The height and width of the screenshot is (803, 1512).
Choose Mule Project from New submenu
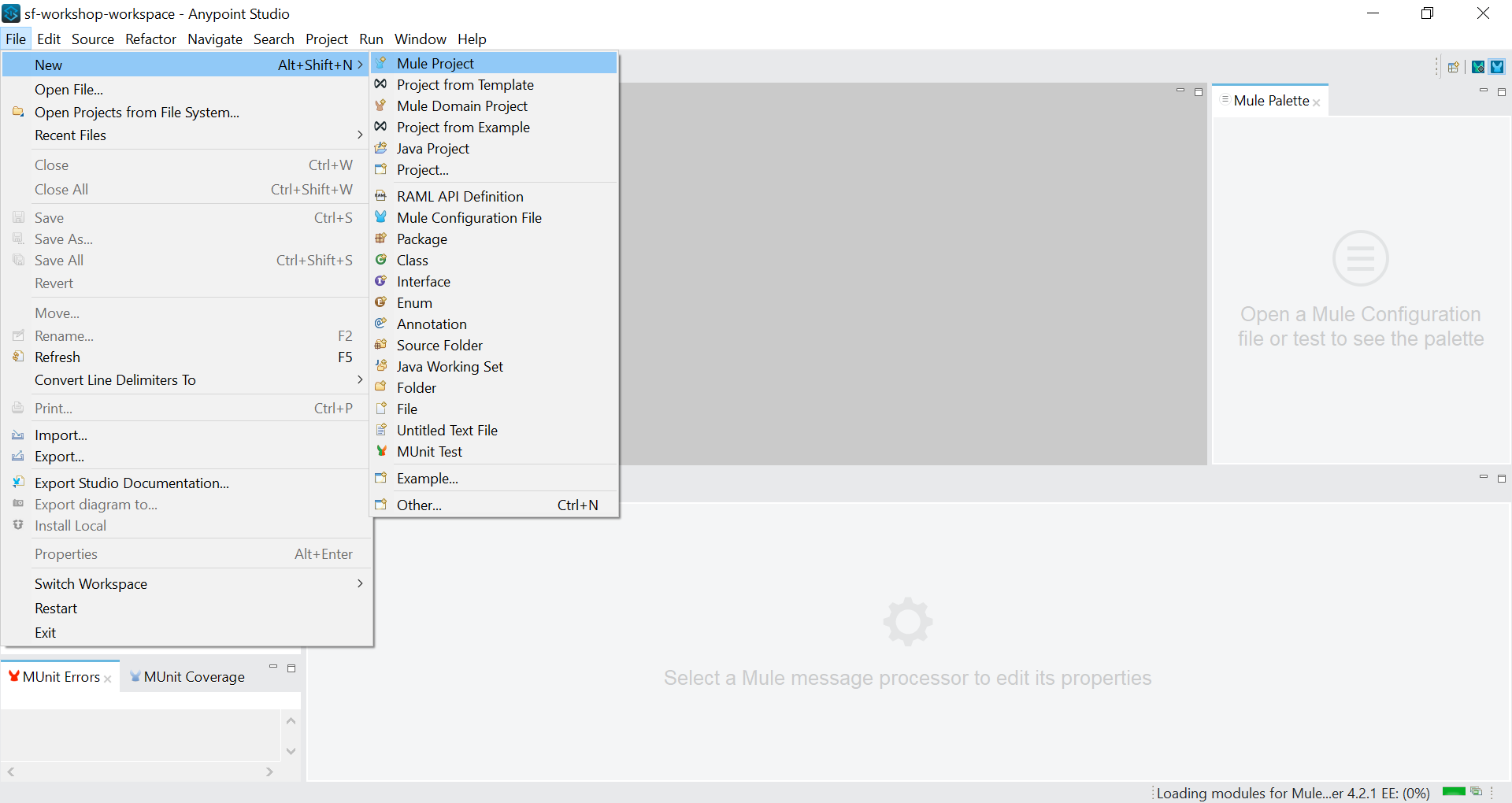(x=435, y=64)
